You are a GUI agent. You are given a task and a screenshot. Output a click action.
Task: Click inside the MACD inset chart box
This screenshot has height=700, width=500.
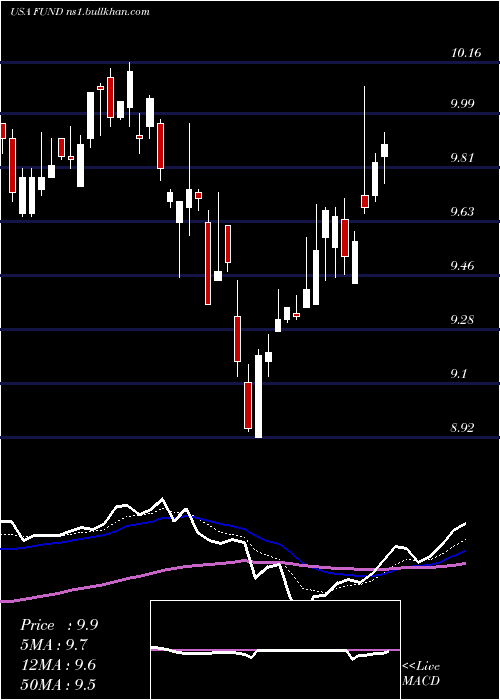pos(275,650)
